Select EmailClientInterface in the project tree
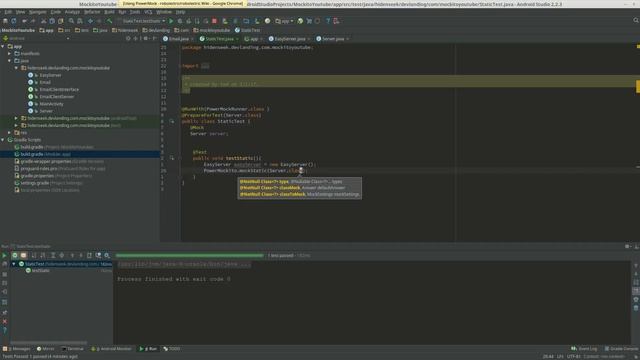Viewport: 640px width, 360px height. [x=59, y=89]
